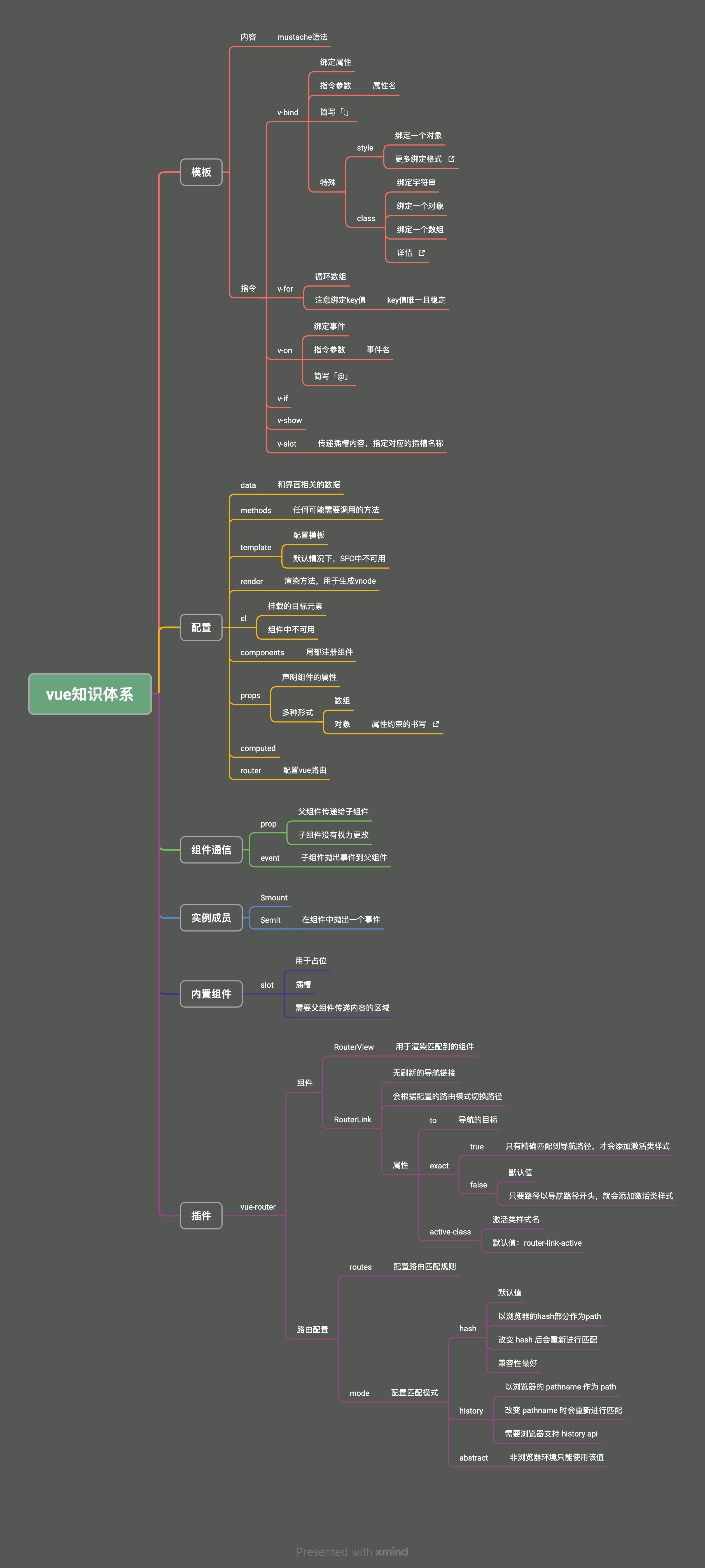
Task: Click the v-slot node
Action: tap(287, 444)
